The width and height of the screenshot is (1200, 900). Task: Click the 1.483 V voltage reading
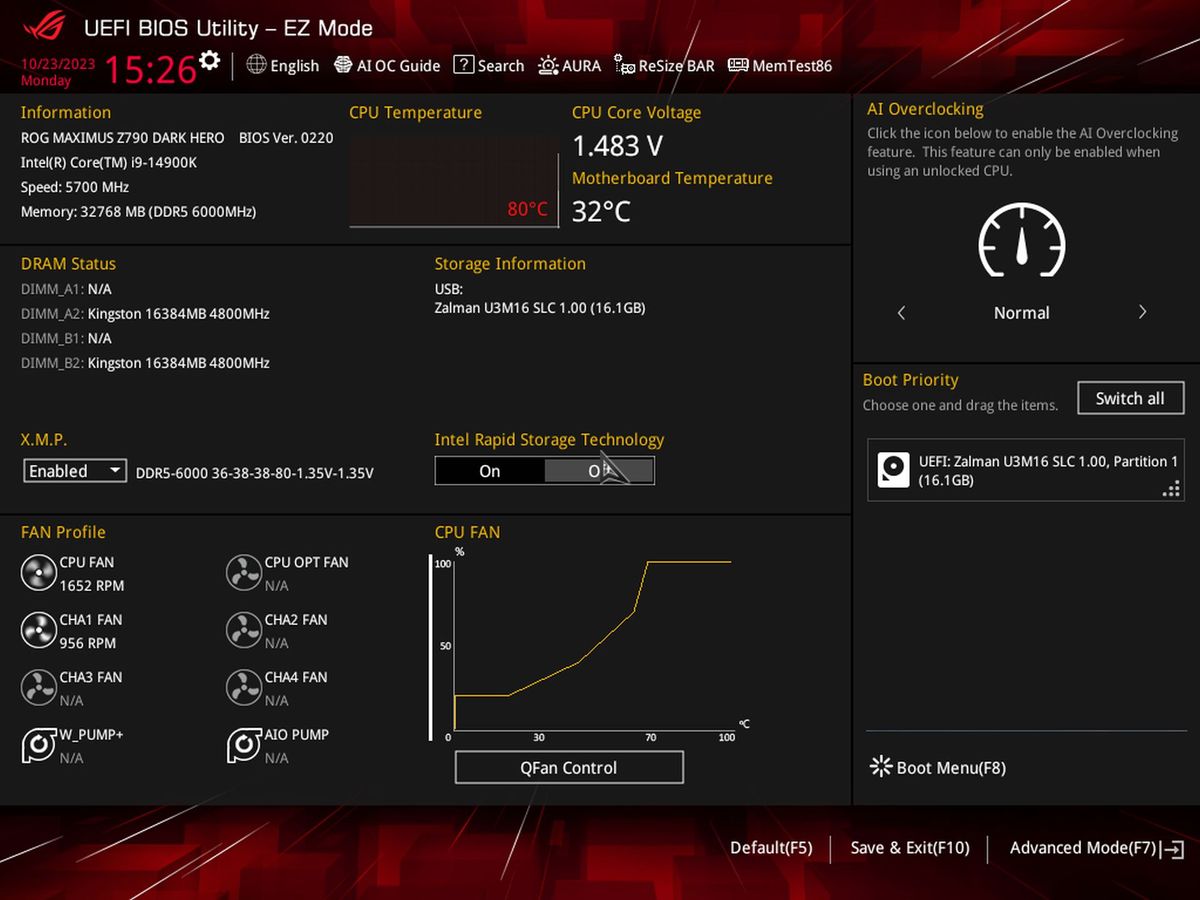(x=617, y=146)
